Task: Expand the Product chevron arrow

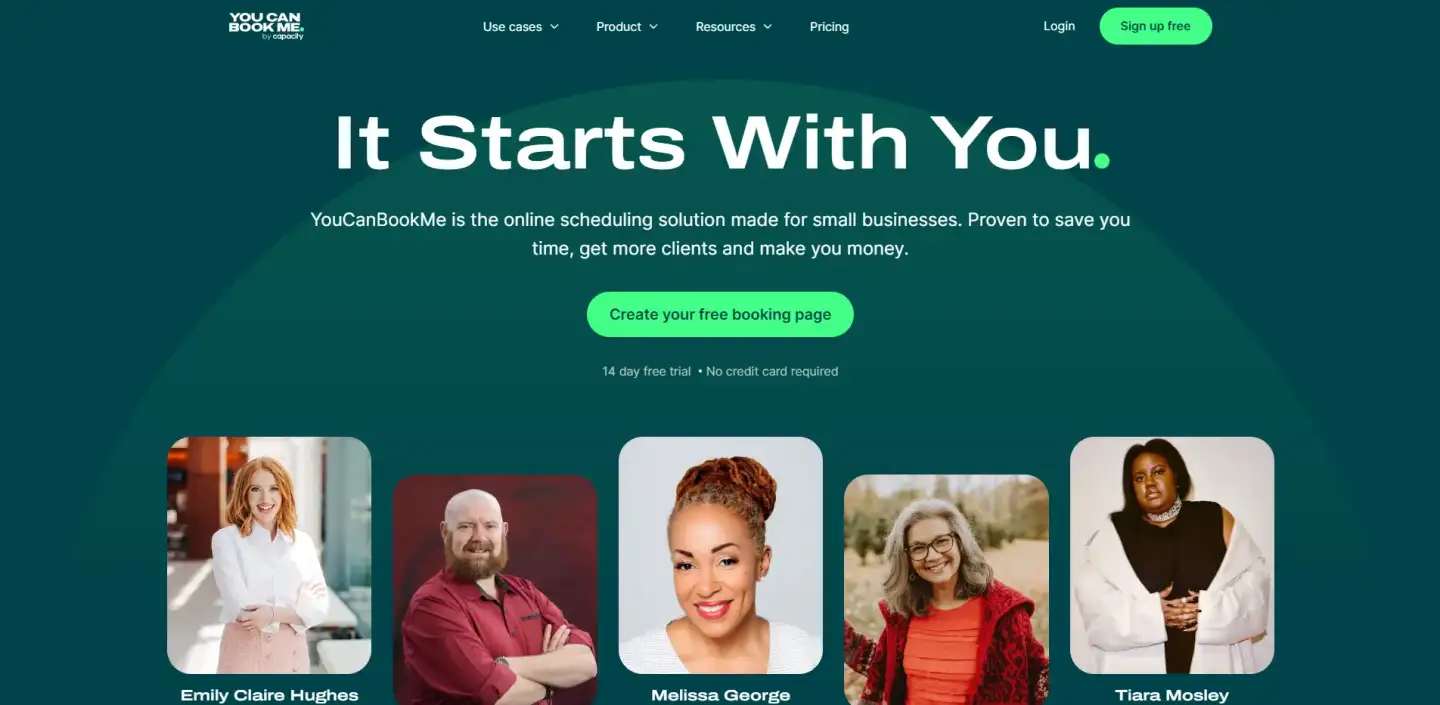Action: pyautogui.click(x=653, y=27)
